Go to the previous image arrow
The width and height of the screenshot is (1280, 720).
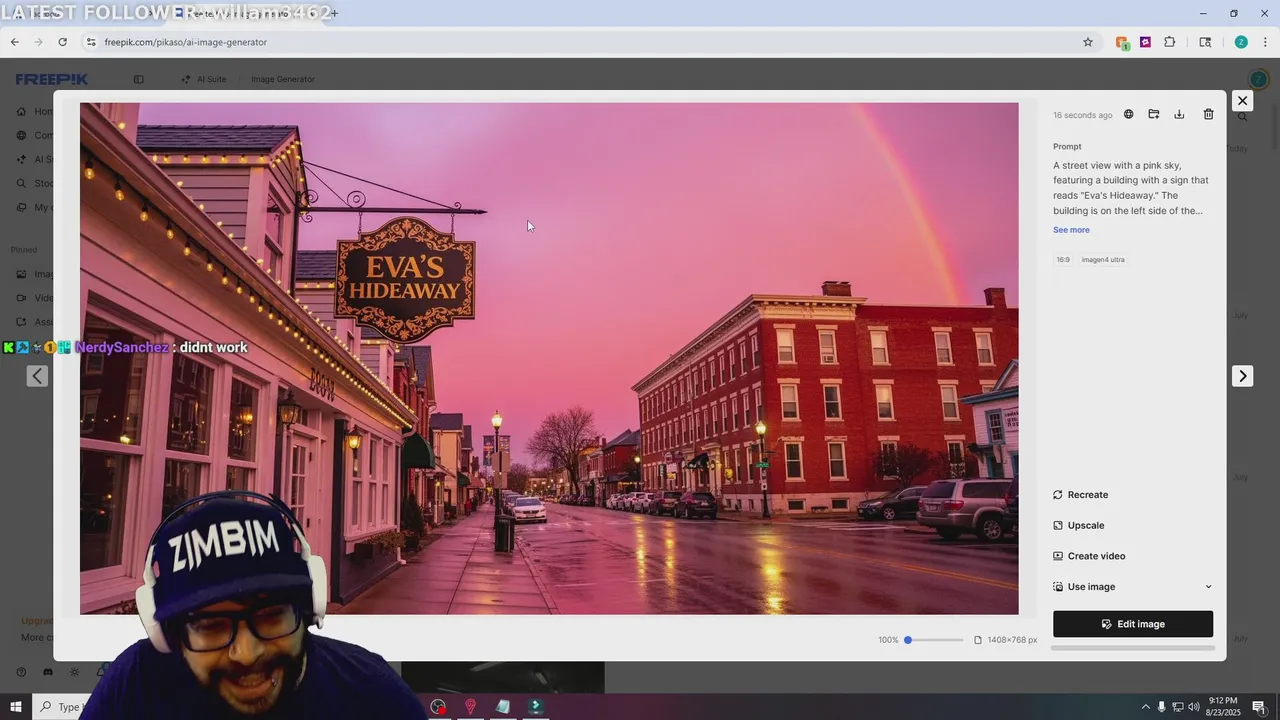[x=37, y=376]
